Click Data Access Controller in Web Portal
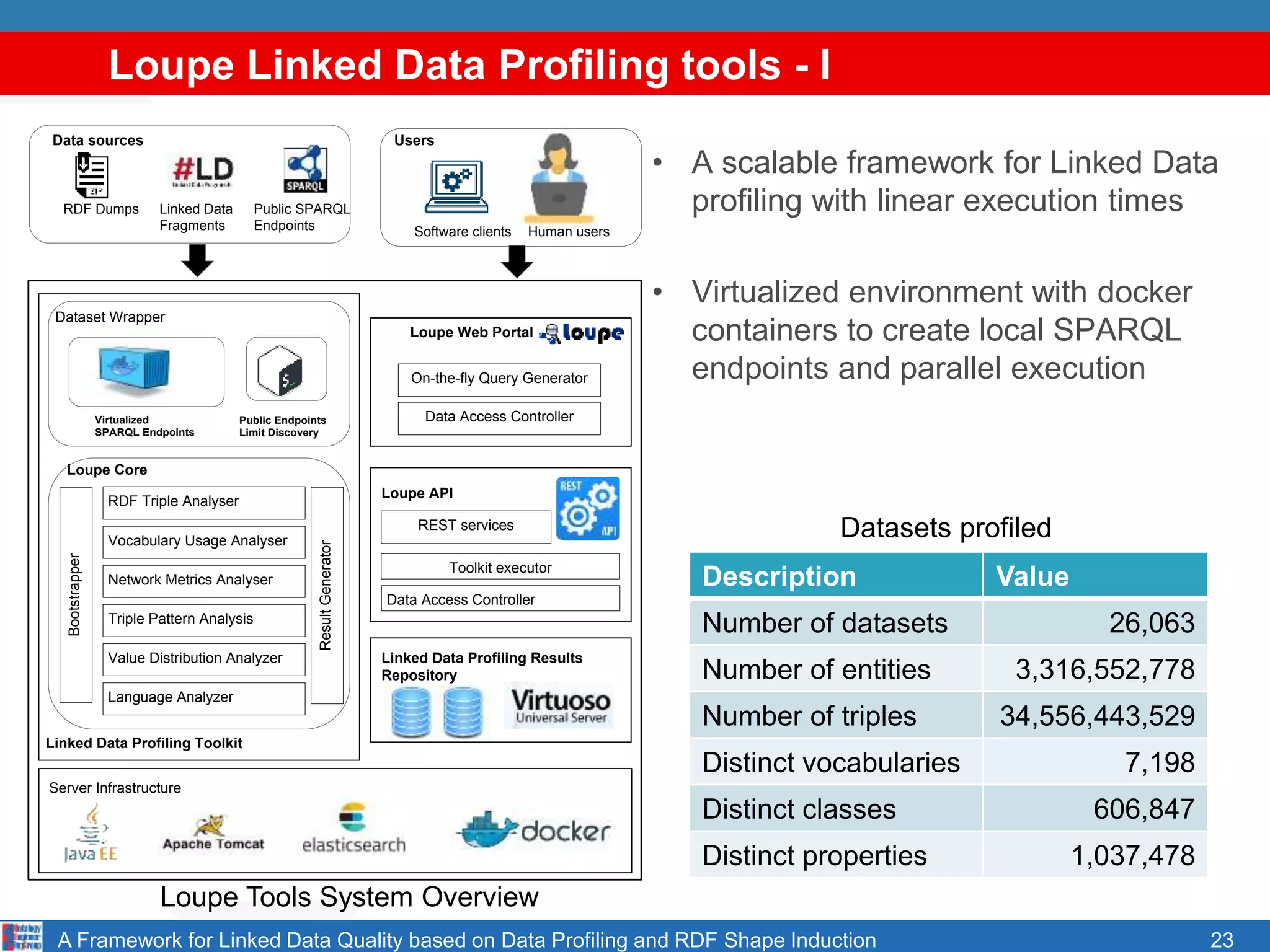1270x952 pixels. [x=499, y=418]
